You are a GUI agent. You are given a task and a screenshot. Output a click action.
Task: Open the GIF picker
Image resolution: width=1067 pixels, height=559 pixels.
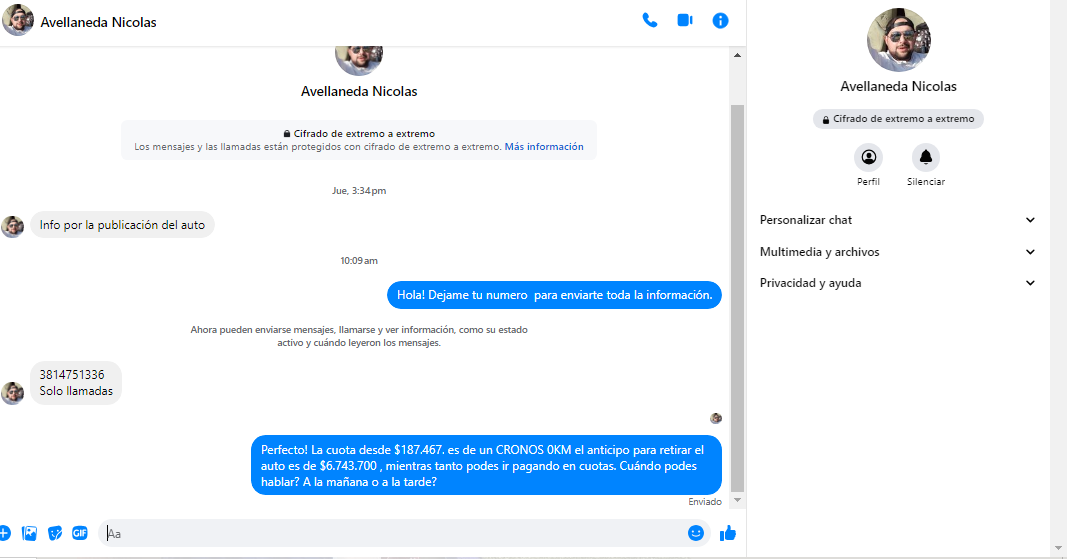(x=80, y=533)
